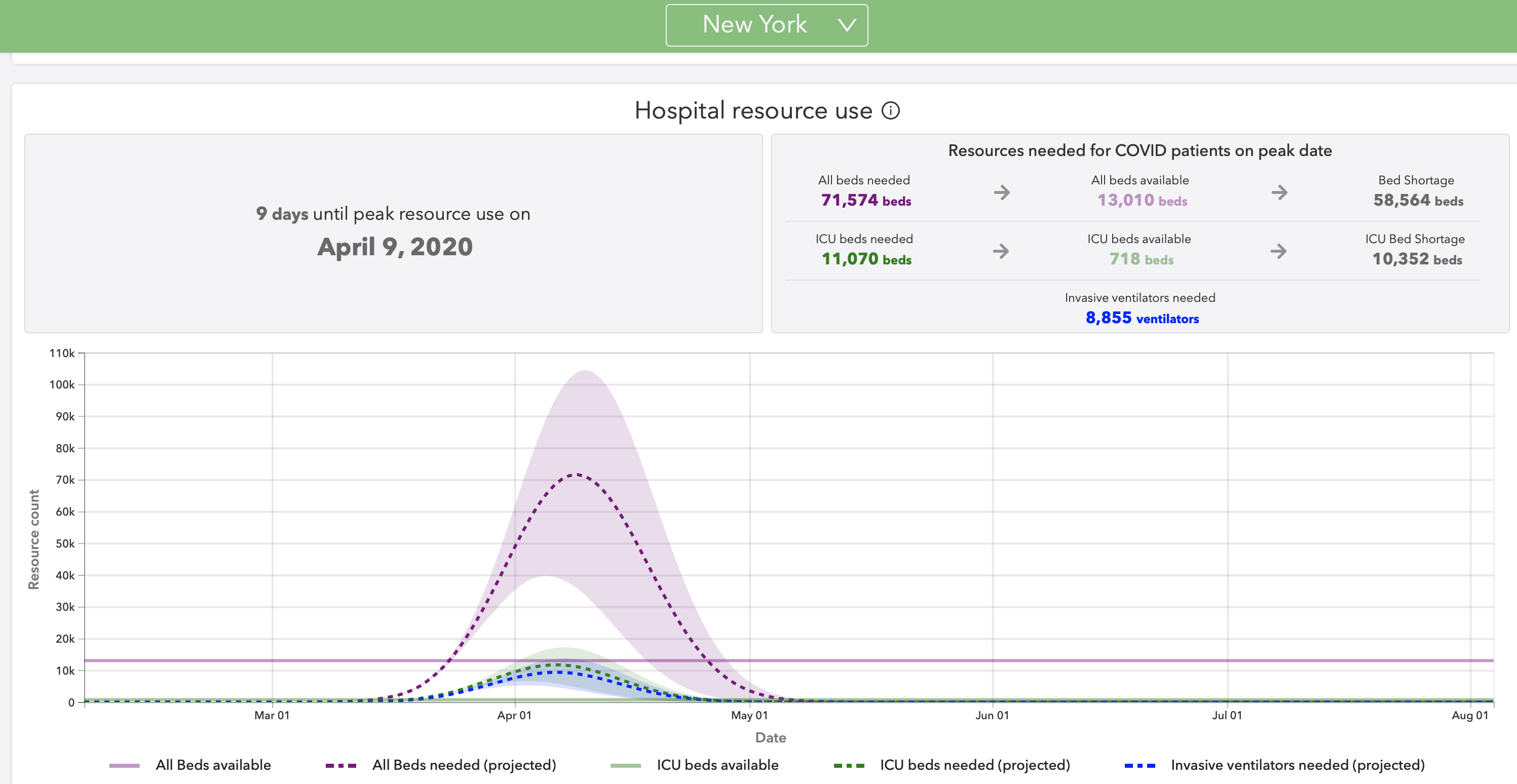
Task: Click the April 9, 2020 peak date text
Action: (x=395, y=247)
